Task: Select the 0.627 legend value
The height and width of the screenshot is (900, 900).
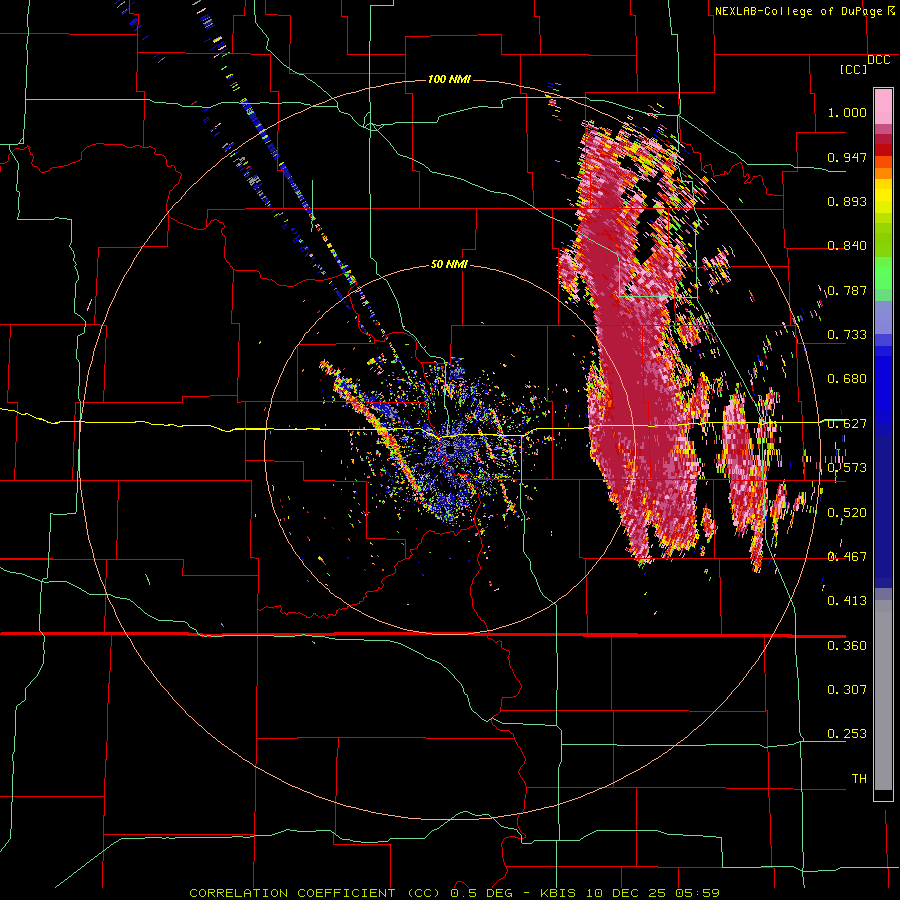Action: (x=847, y=424)
